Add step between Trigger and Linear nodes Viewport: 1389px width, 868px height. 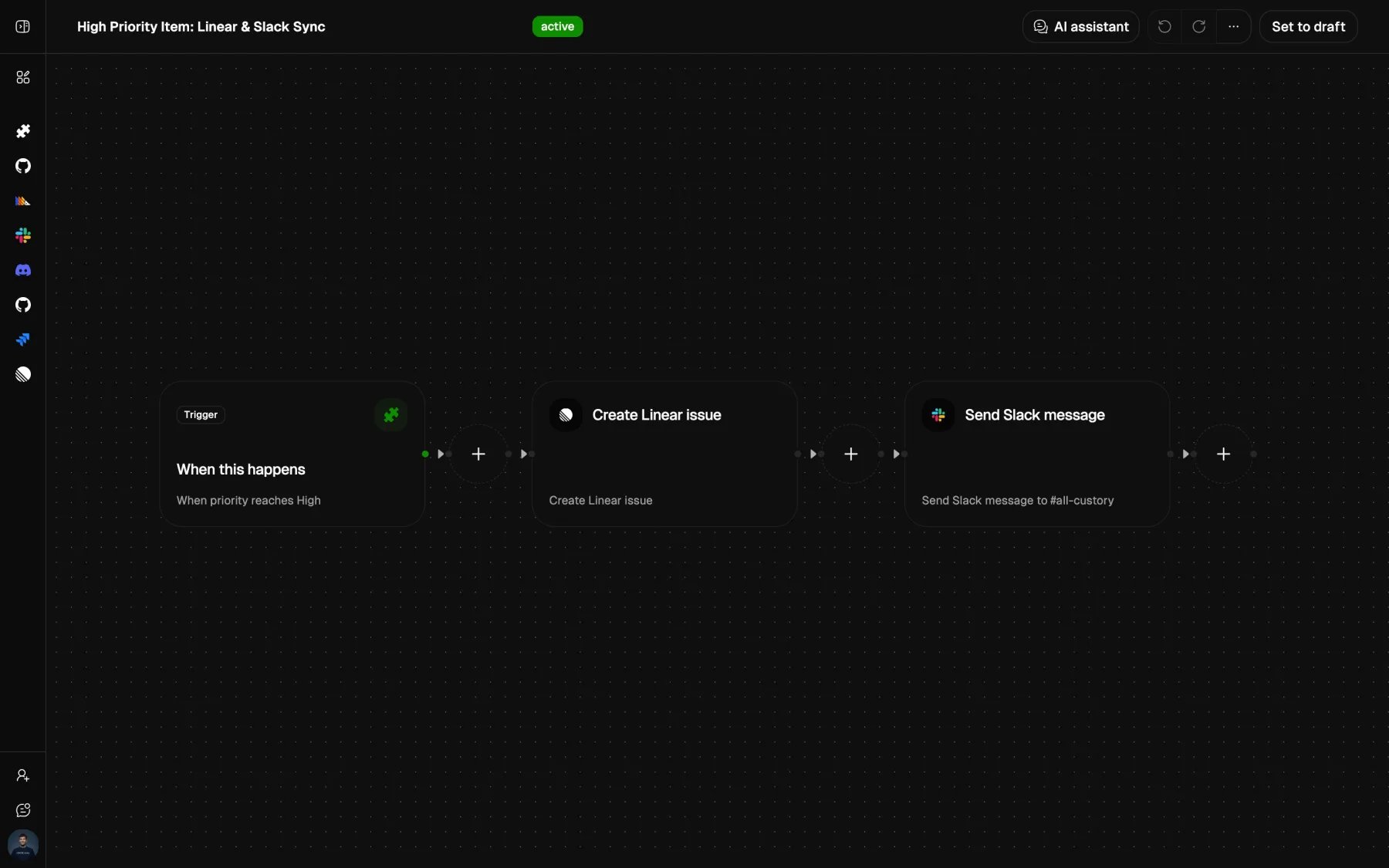tap(478, 454)
